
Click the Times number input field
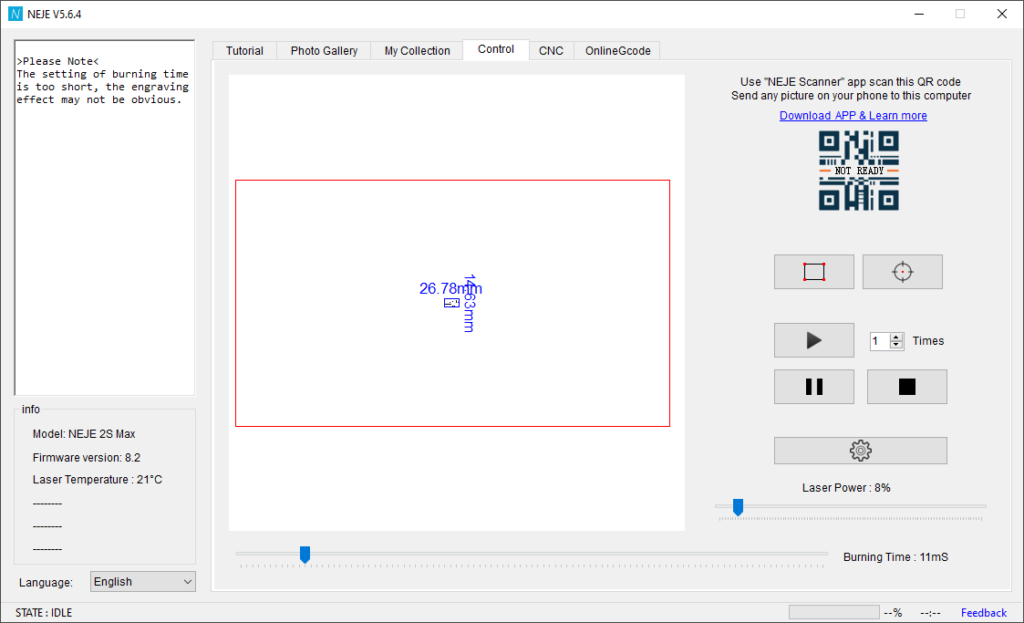880,341
